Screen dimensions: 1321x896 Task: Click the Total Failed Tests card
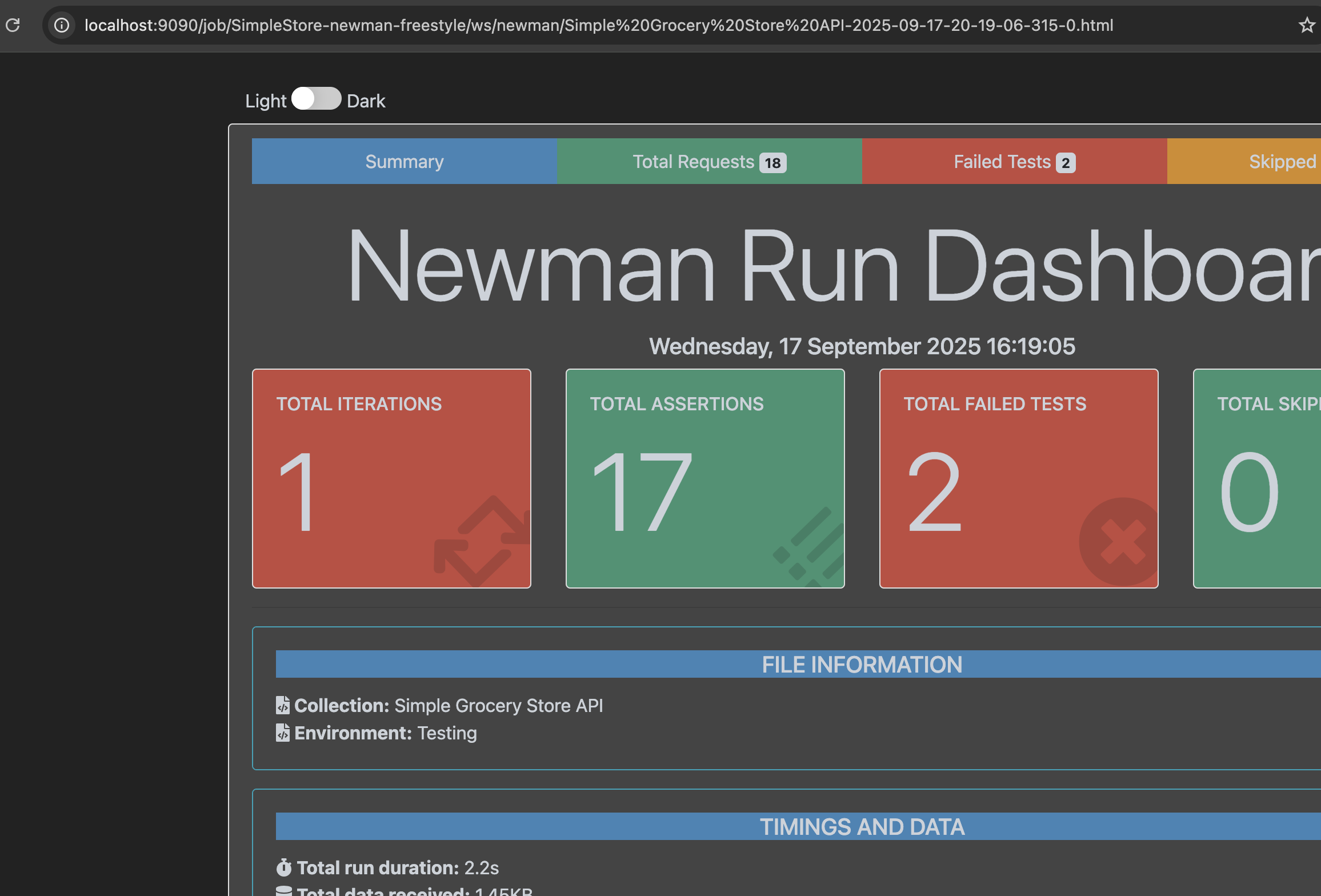[x=1019, y=478]
